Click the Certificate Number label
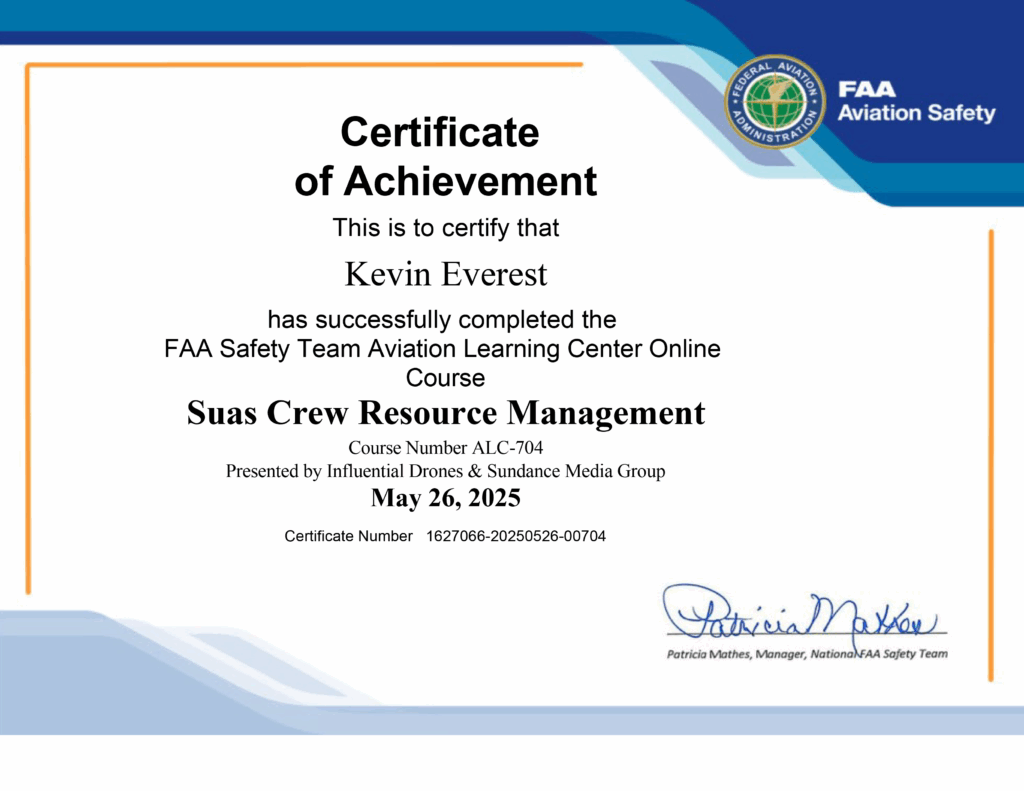1024x791 pixels. pos(348,536)
